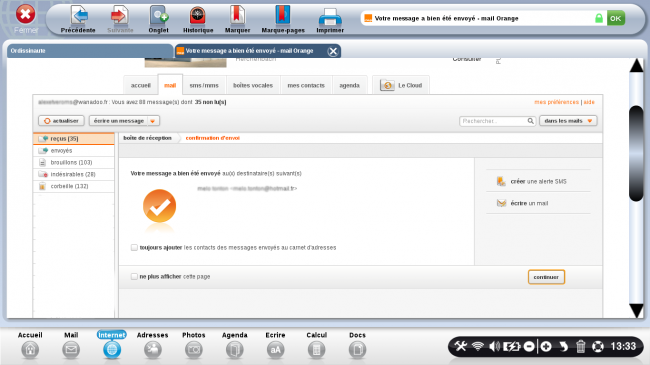This screenshot has width=650, height=365.
Task: Click the Précédente back arrow icon
Action: [79, 16]
